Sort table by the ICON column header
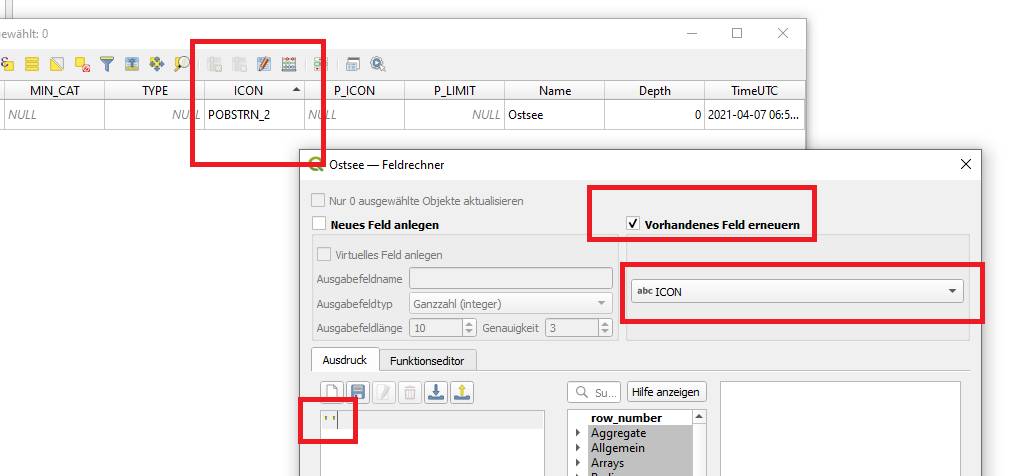 tap(248, 90)
